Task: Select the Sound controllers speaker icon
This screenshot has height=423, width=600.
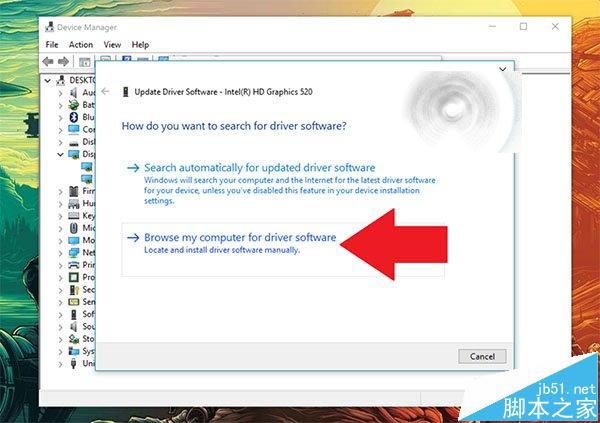Action: point(73,327)
